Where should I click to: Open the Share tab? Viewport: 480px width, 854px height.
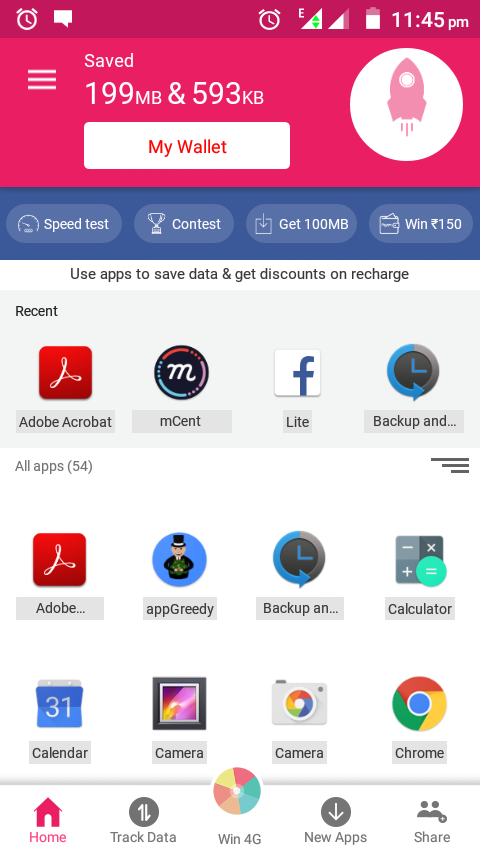432,820
